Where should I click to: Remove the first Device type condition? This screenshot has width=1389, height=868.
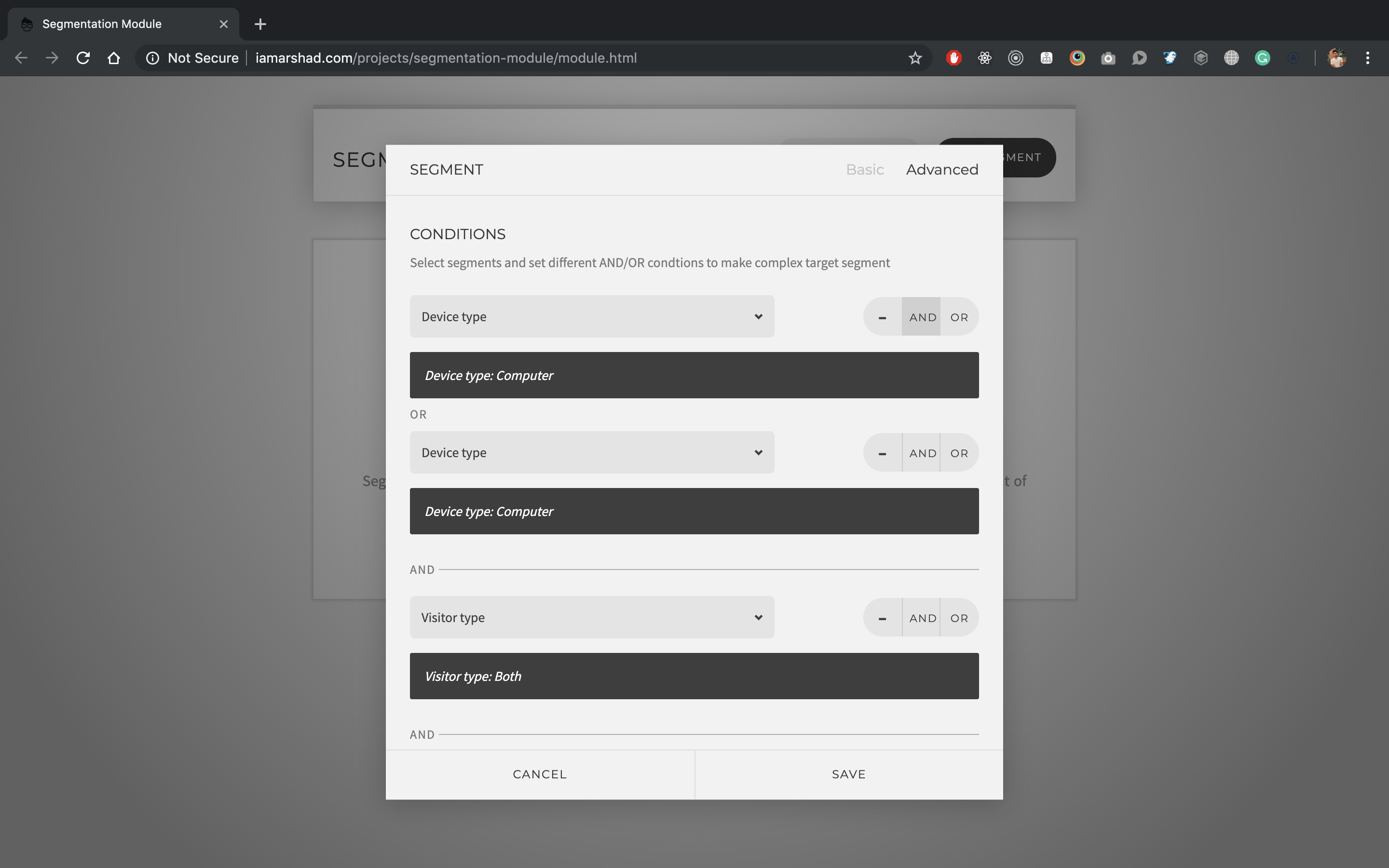882,317
